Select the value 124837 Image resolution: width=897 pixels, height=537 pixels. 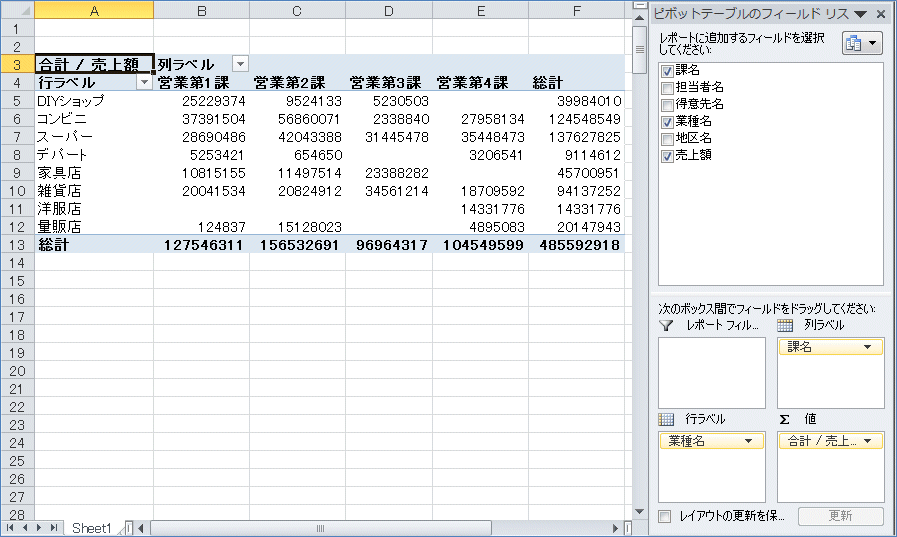click(201, 226)
